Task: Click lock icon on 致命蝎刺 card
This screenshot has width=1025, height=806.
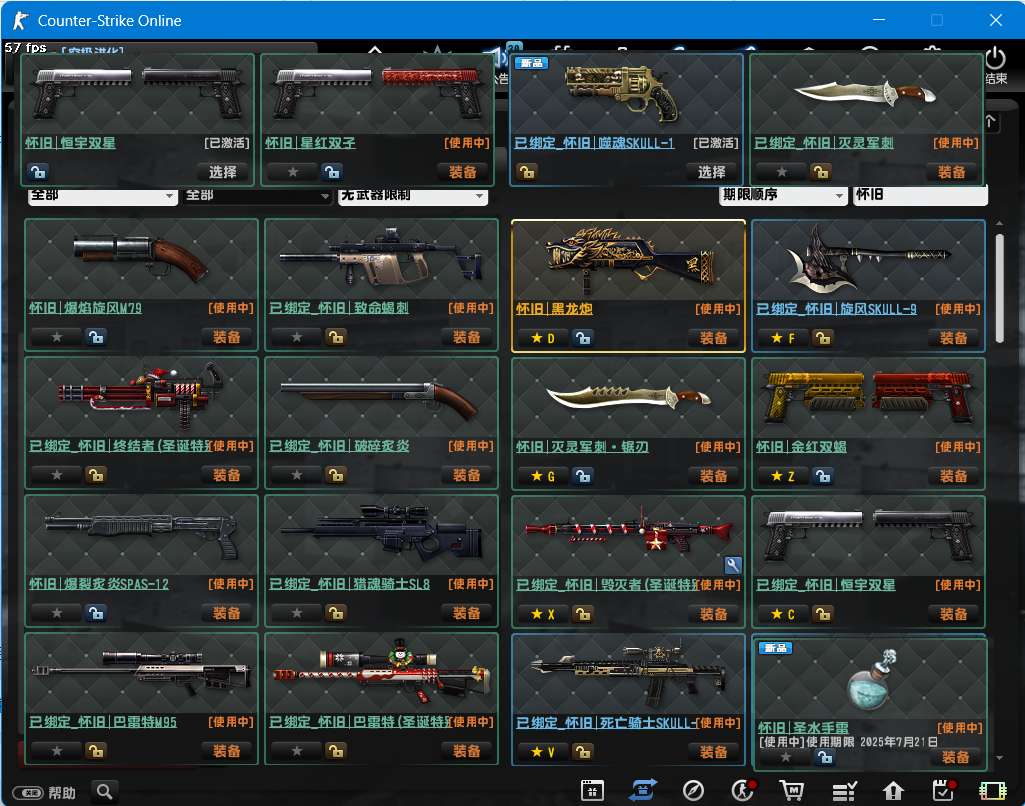Action: pos(336,337)
